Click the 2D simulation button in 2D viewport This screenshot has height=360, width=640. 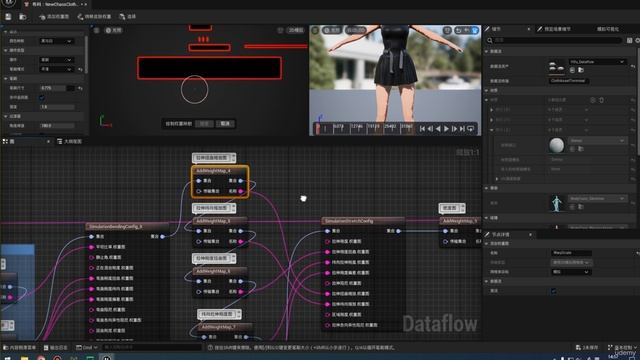click(x=296, y=30)
